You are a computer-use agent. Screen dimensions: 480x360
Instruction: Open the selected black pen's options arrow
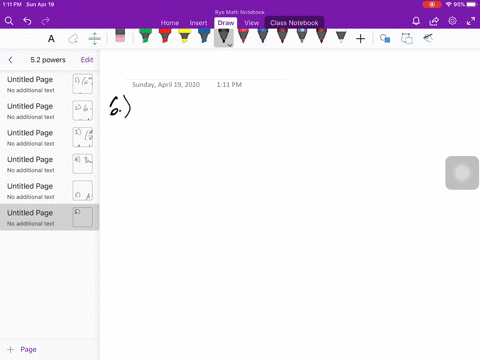230,45
